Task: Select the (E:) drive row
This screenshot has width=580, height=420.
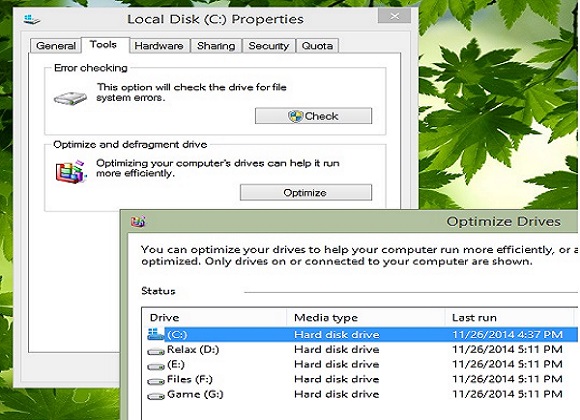Action: click(360, 364)
